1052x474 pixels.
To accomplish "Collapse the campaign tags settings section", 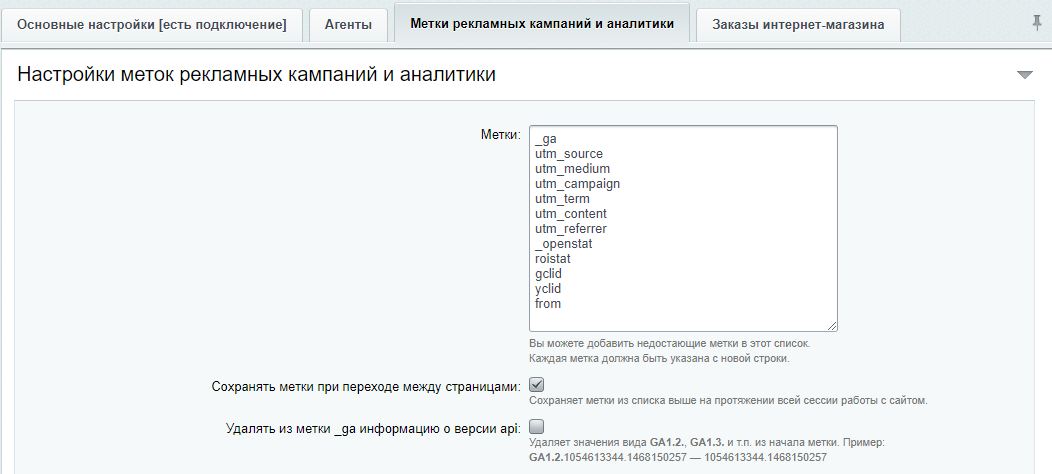I will point(1024,75).
